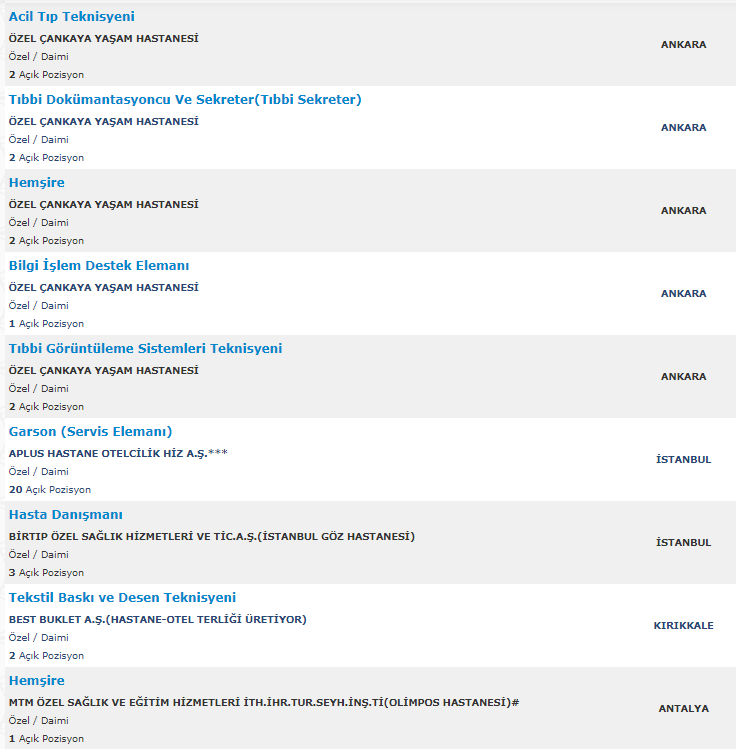
Task: Open the Acil Tıp Teknisyeni job listing
Action: coord(71,17)
